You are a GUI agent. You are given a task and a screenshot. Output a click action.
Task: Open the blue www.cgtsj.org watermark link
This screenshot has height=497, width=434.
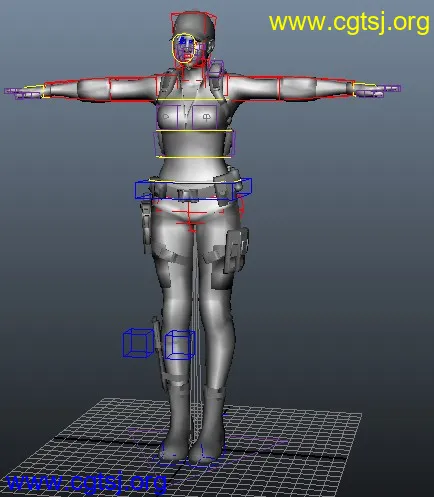point(86,482)
